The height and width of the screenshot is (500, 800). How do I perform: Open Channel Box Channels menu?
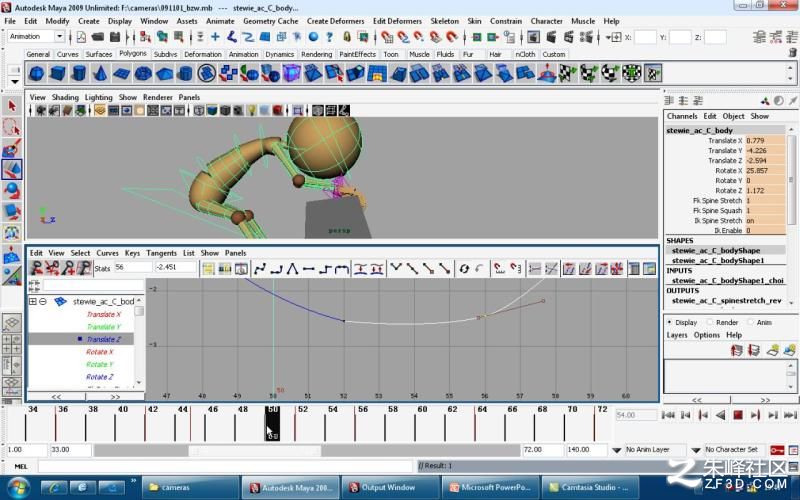[x=682, y=116]
